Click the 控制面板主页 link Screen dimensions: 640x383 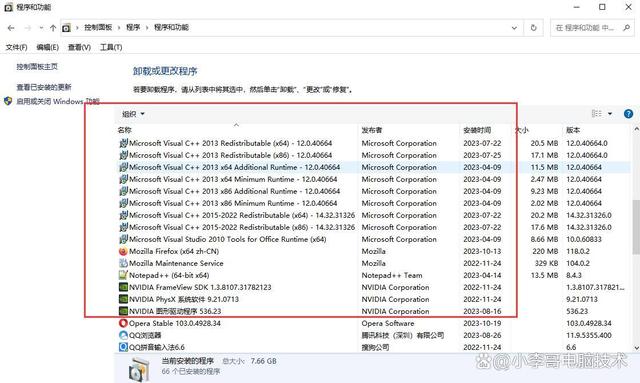(37, 67)
